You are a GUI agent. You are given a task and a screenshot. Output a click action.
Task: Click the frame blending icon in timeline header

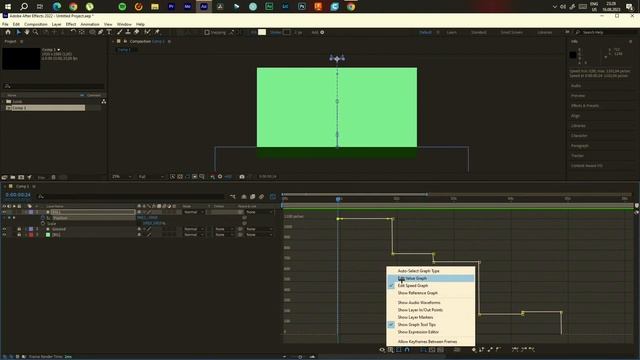coord(253,197)
